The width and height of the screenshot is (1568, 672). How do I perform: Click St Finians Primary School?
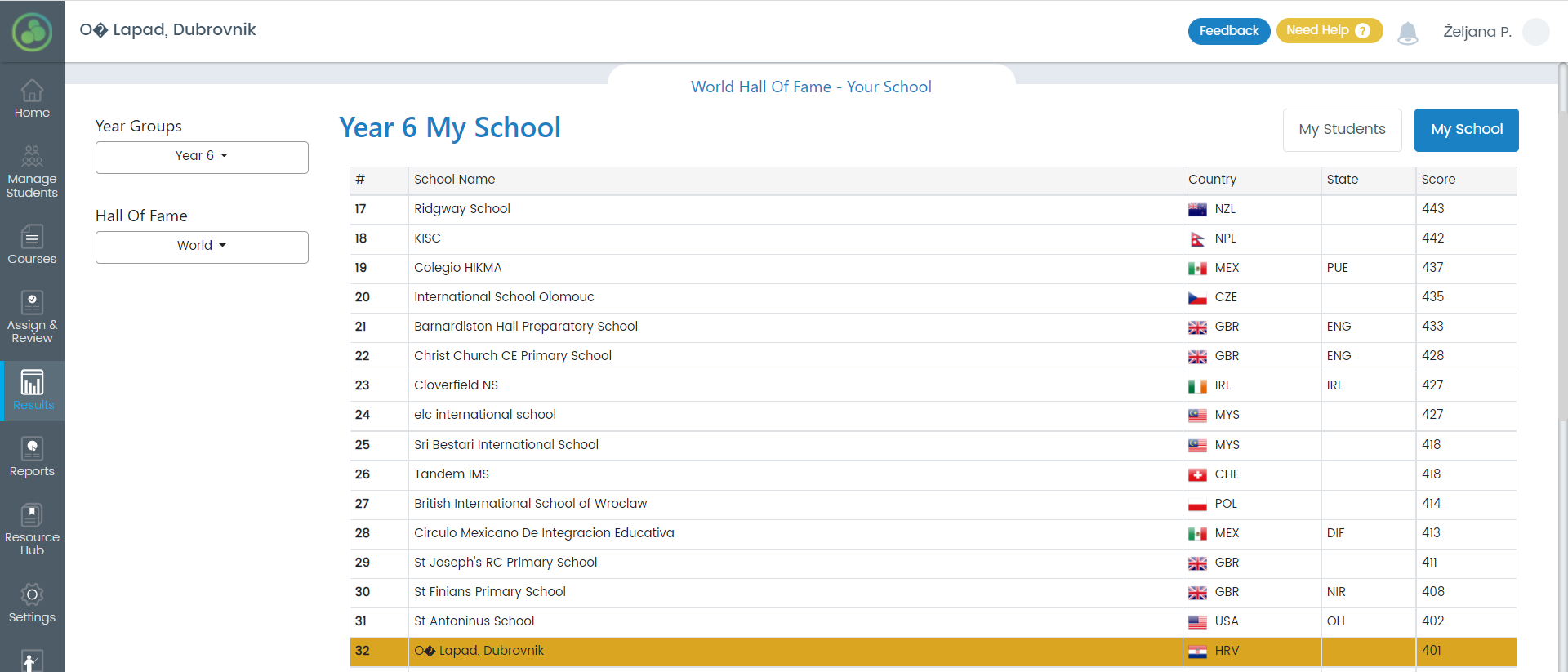click(x=489, y=592)
